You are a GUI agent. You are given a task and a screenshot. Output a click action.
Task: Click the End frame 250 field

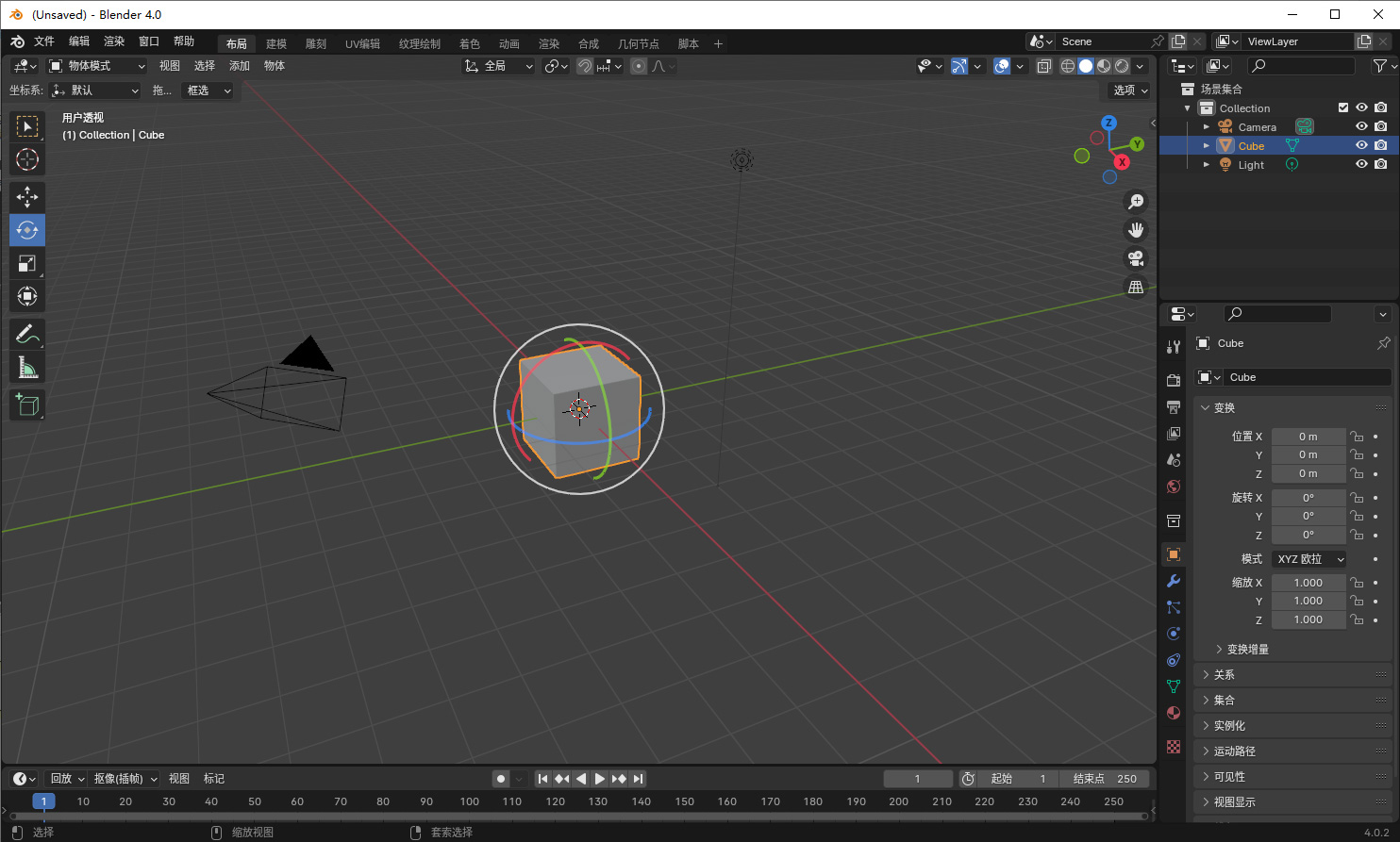1106,779
